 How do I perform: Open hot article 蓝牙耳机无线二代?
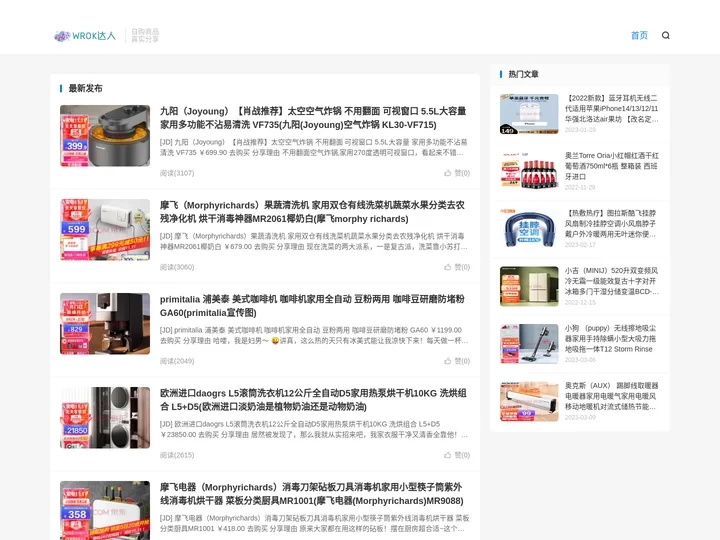click(x=612, y=108)
